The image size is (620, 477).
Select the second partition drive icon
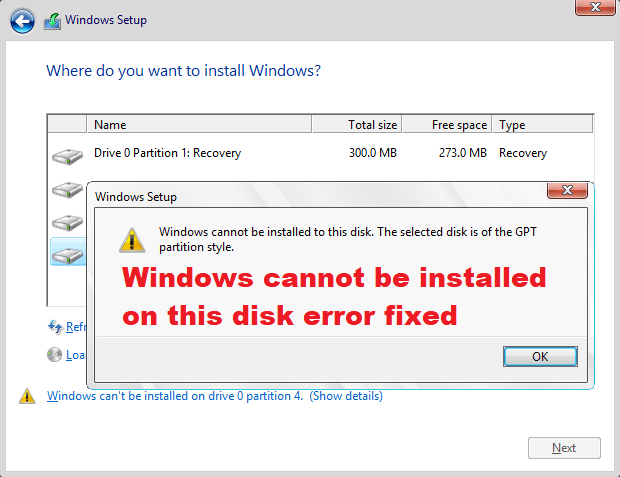tap(68, 189)
